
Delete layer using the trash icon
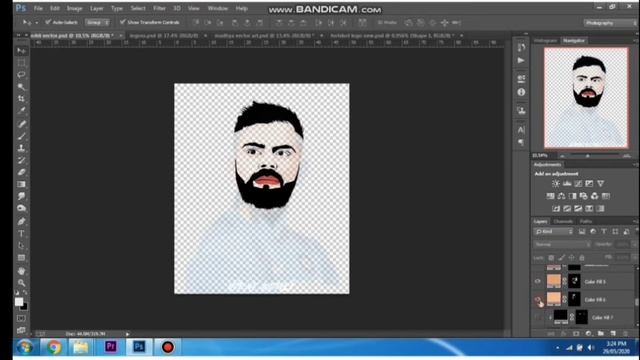coord(625,333)
